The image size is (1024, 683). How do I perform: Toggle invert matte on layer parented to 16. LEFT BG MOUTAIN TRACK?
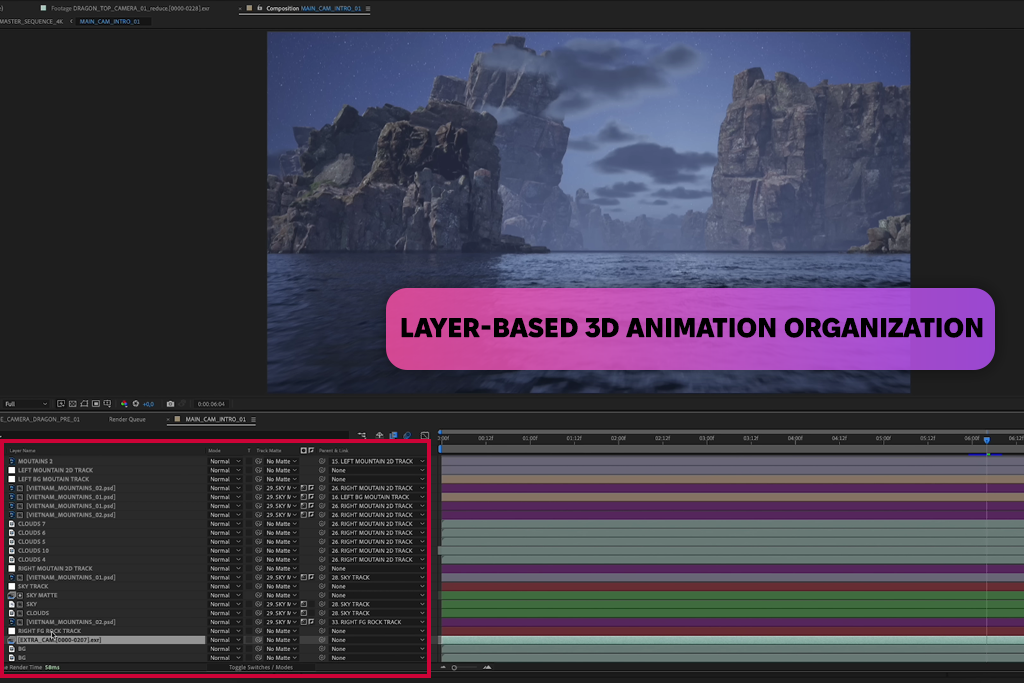click(311, 497)
